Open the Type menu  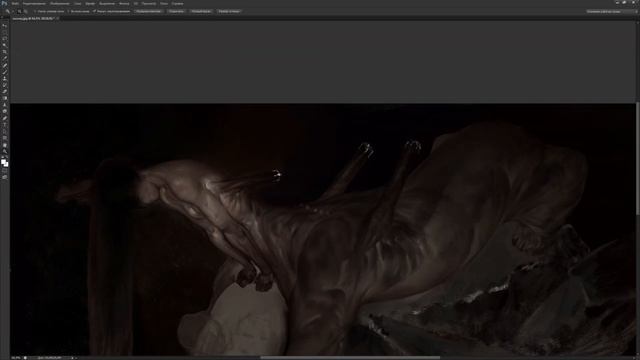coord(90,3)
